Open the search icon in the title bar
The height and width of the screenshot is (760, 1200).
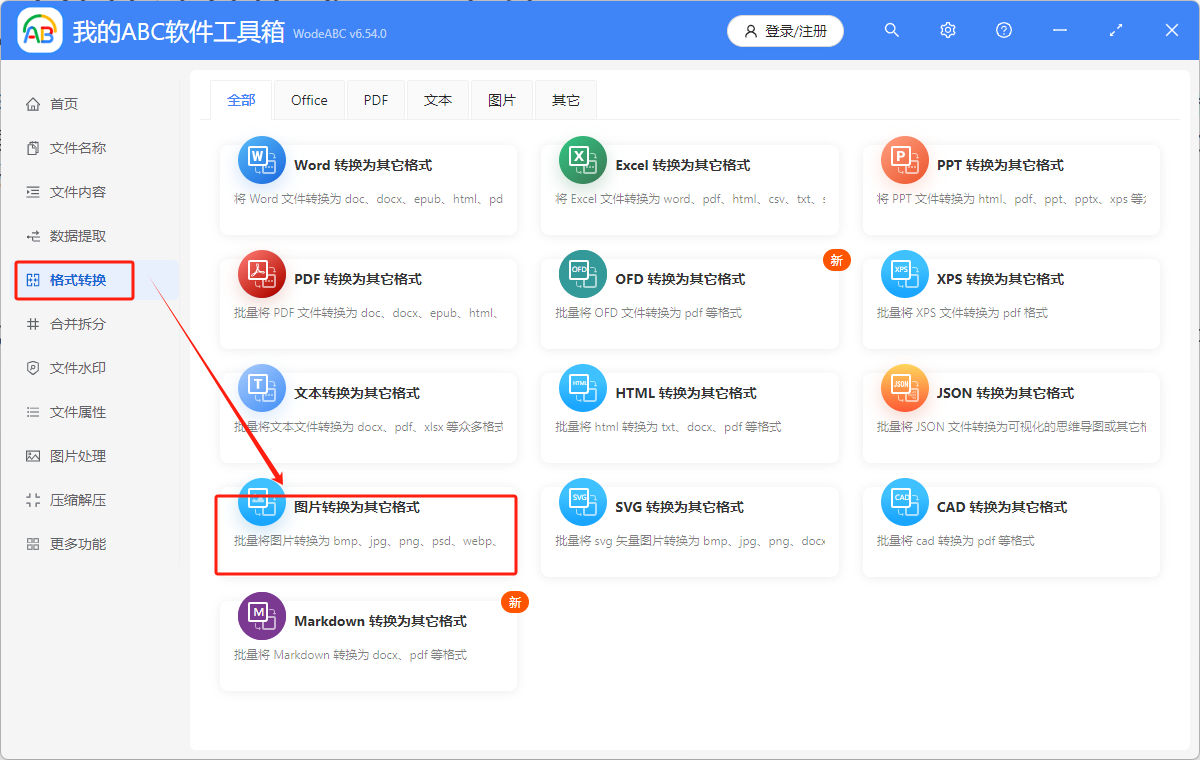pos(891,30)
